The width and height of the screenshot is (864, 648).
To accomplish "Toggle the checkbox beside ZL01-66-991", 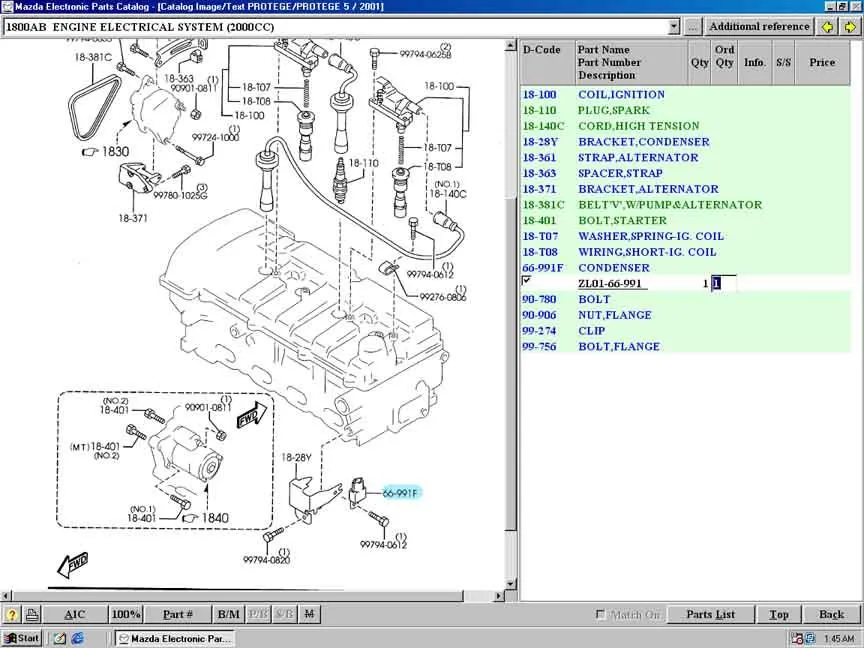I will [526, 280].
